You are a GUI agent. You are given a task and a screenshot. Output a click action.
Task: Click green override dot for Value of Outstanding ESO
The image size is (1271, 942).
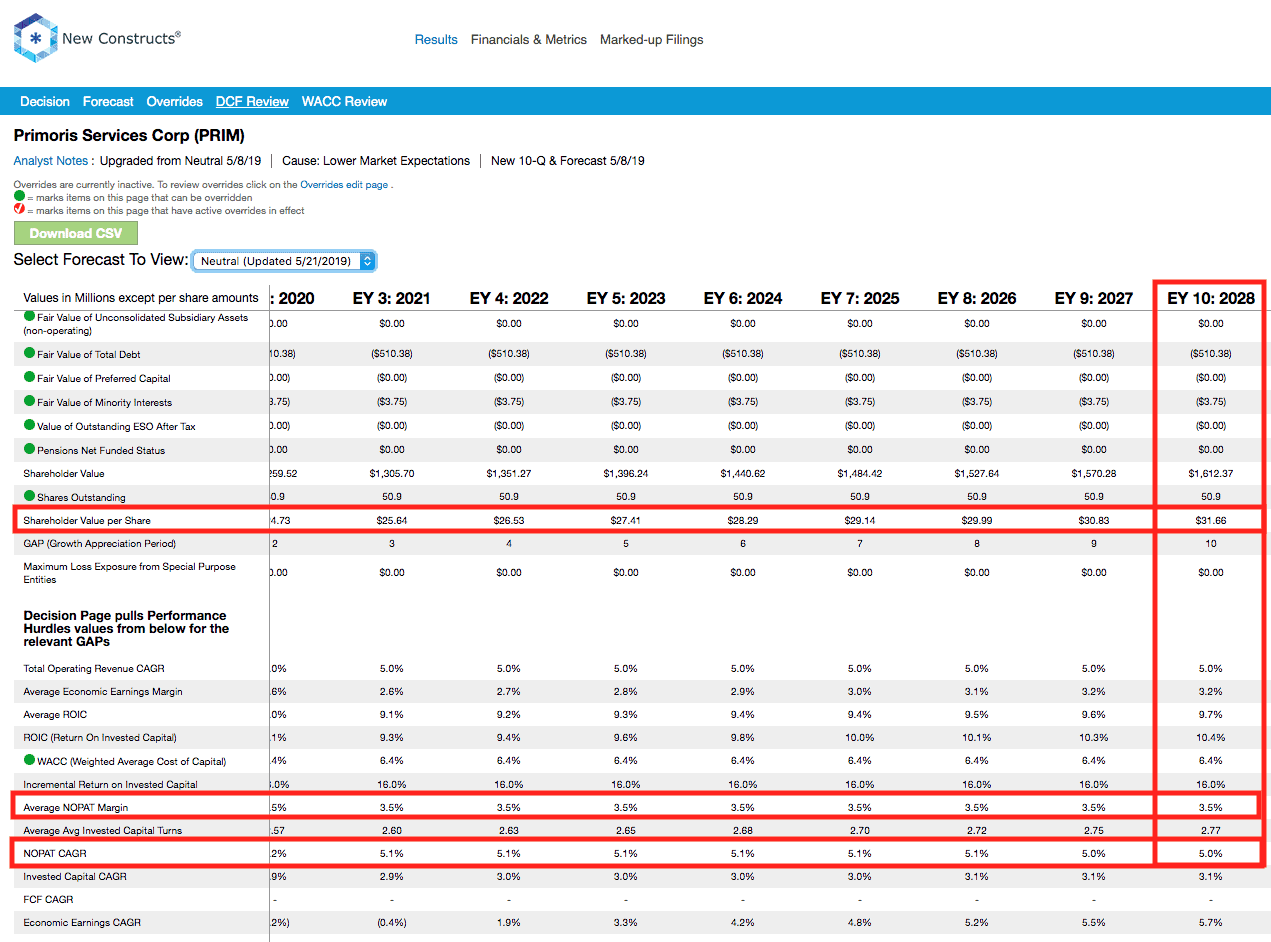point(29,425)
